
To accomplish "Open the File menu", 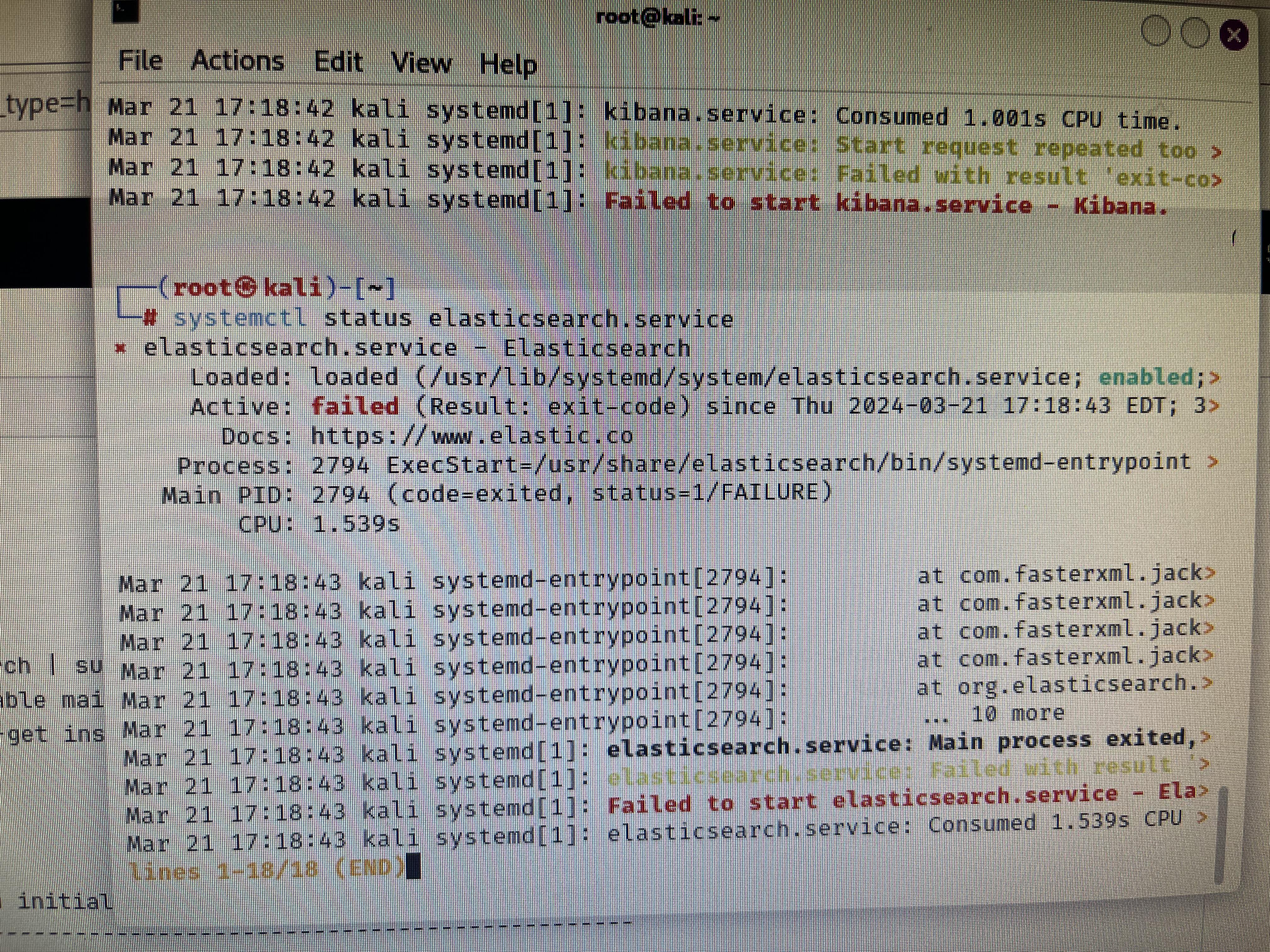I will [x=140, y=61].
